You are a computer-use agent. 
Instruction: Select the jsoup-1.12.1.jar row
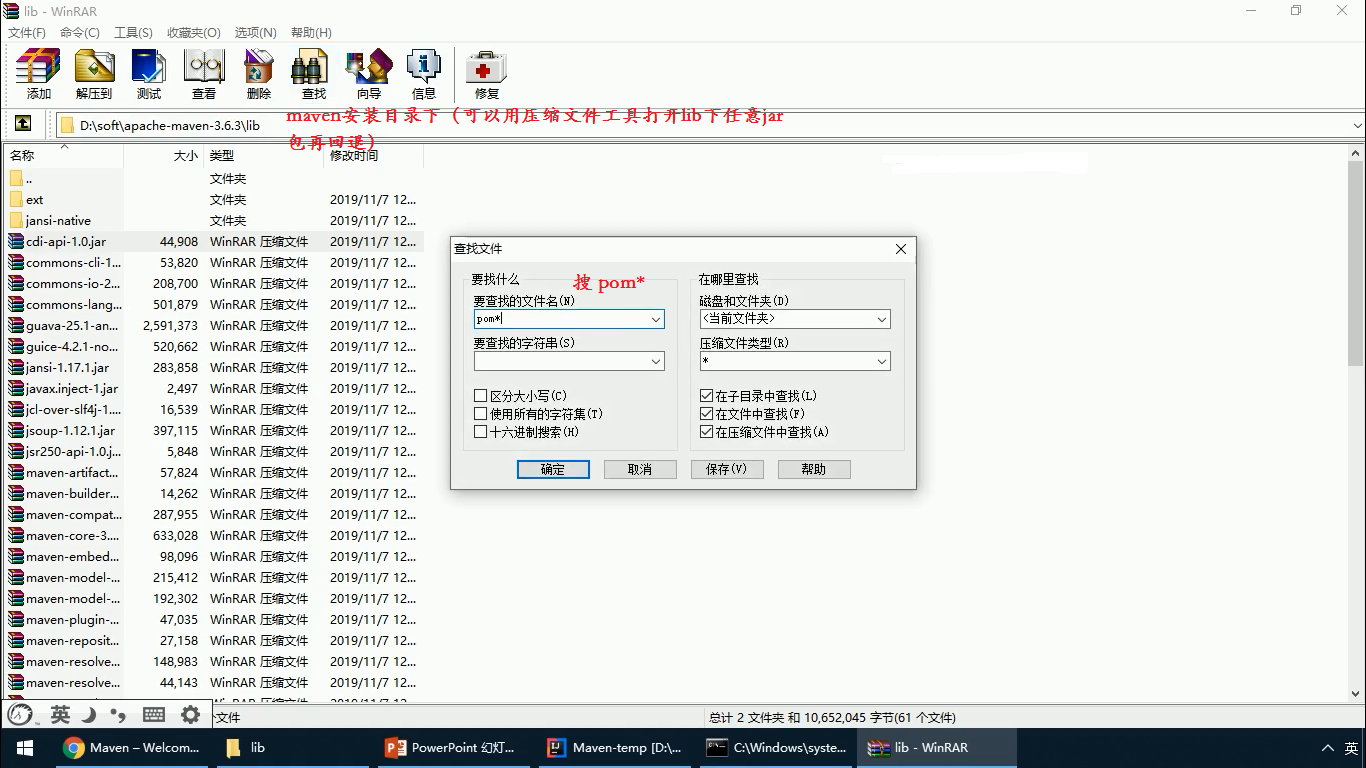point(214,430)
